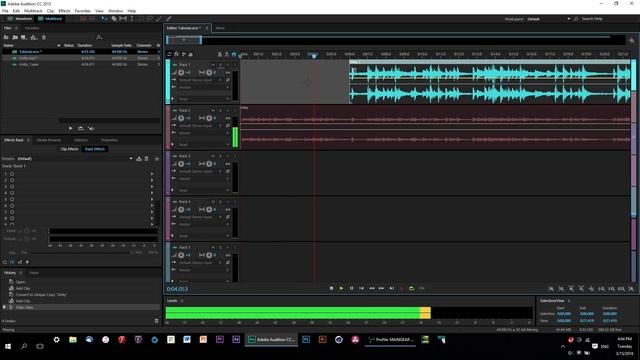This screenshot has height=360, width=640.
Task: Select the Slip tool in top toolbar
Action: (123, 19)
